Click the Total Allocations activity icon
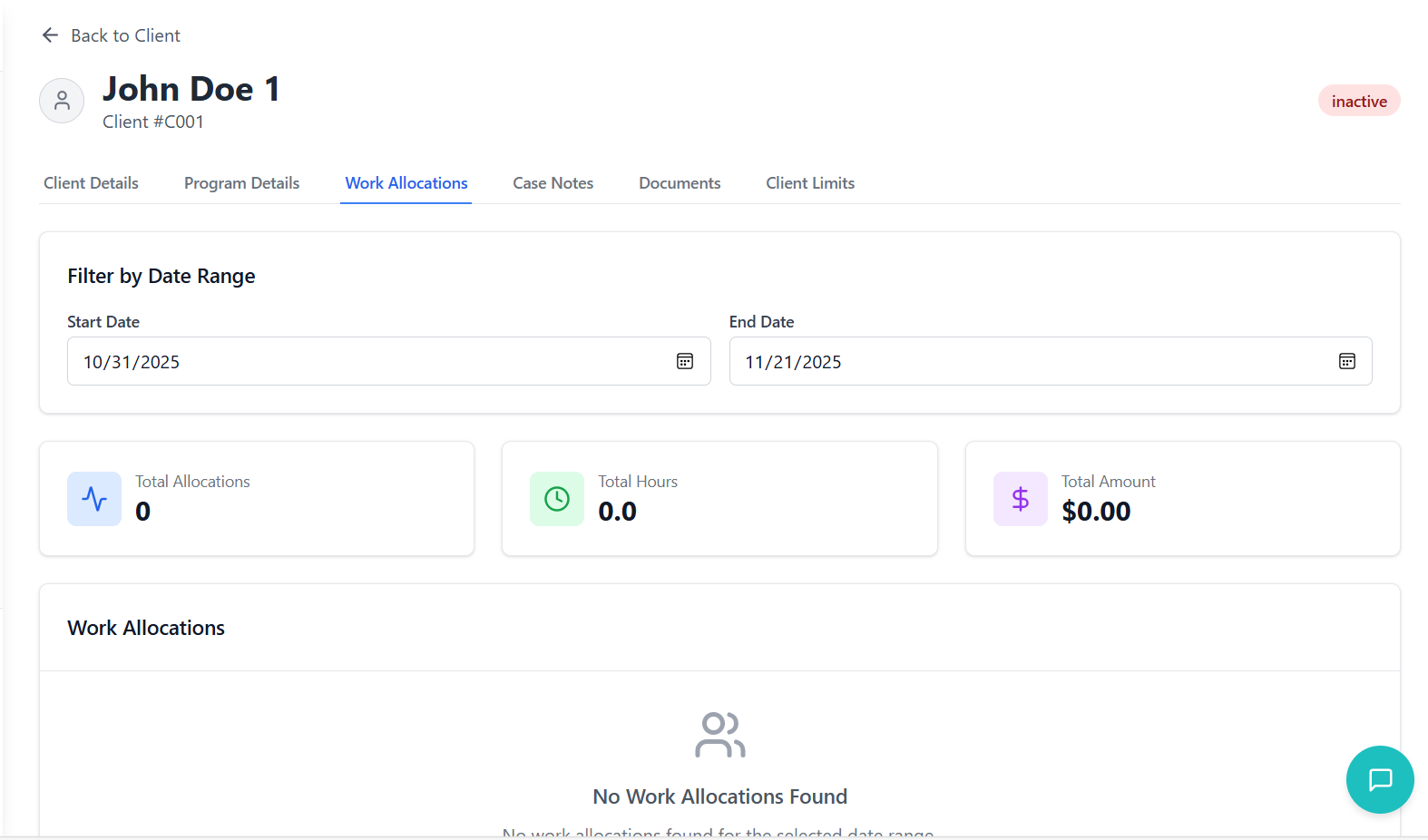 pyautogui.click(x=94, y=499)
